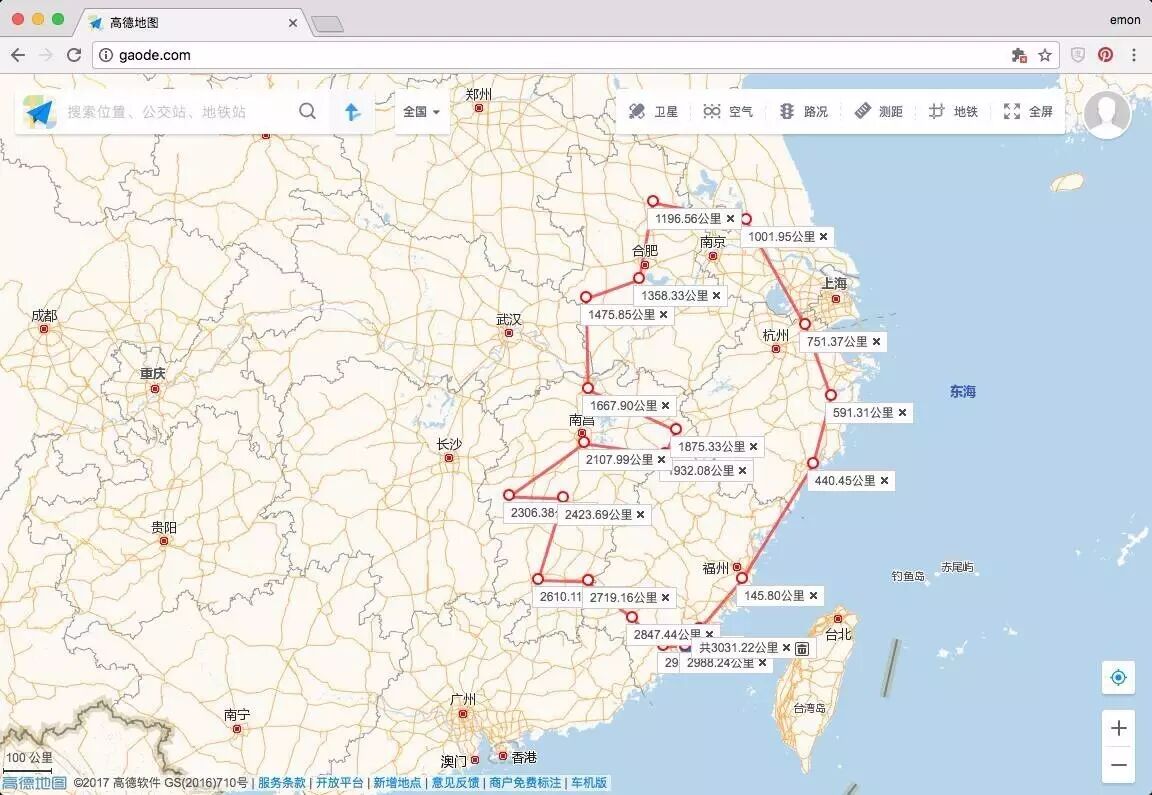Select the 测距 distance measuring tool
The width and height of the screenshot is (1152, 795).
[879, 112]
